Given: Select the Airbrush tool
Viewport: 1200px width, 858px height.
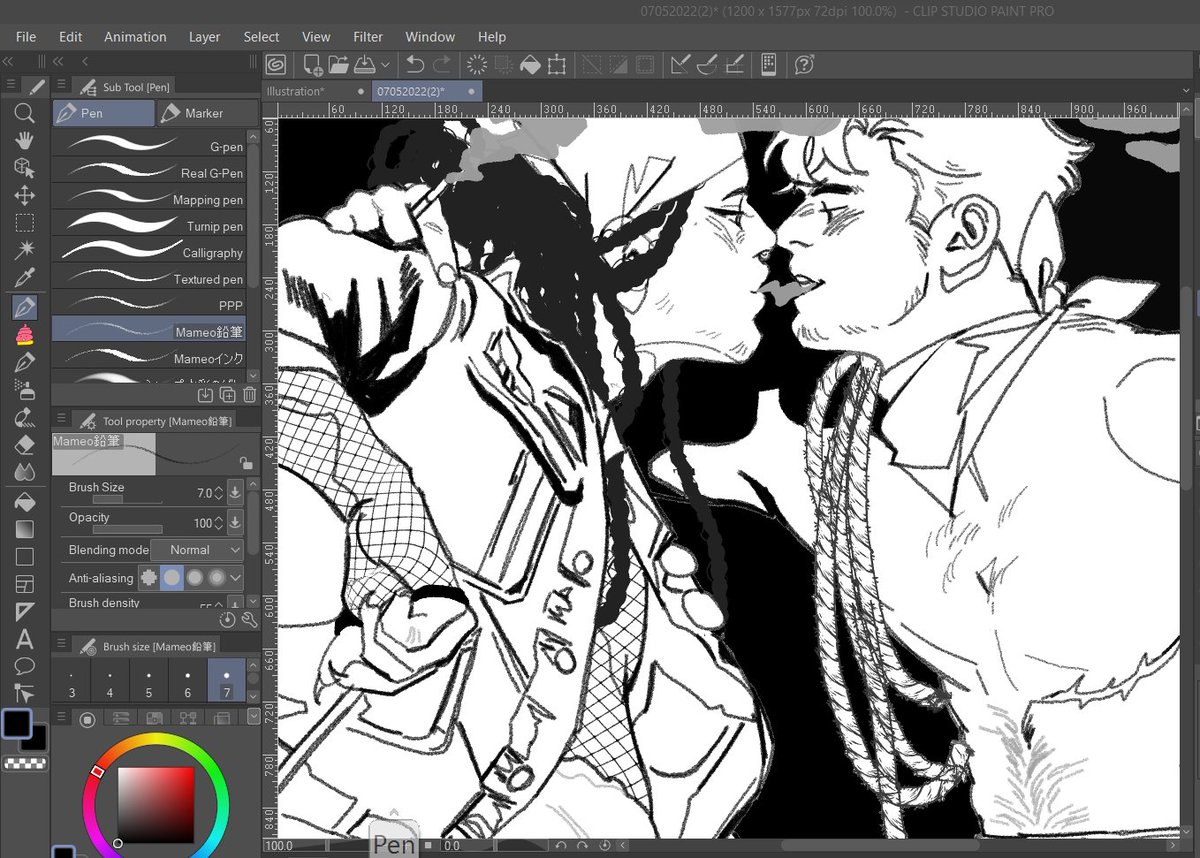Looking at the screenshot, I should click(25, 390).
